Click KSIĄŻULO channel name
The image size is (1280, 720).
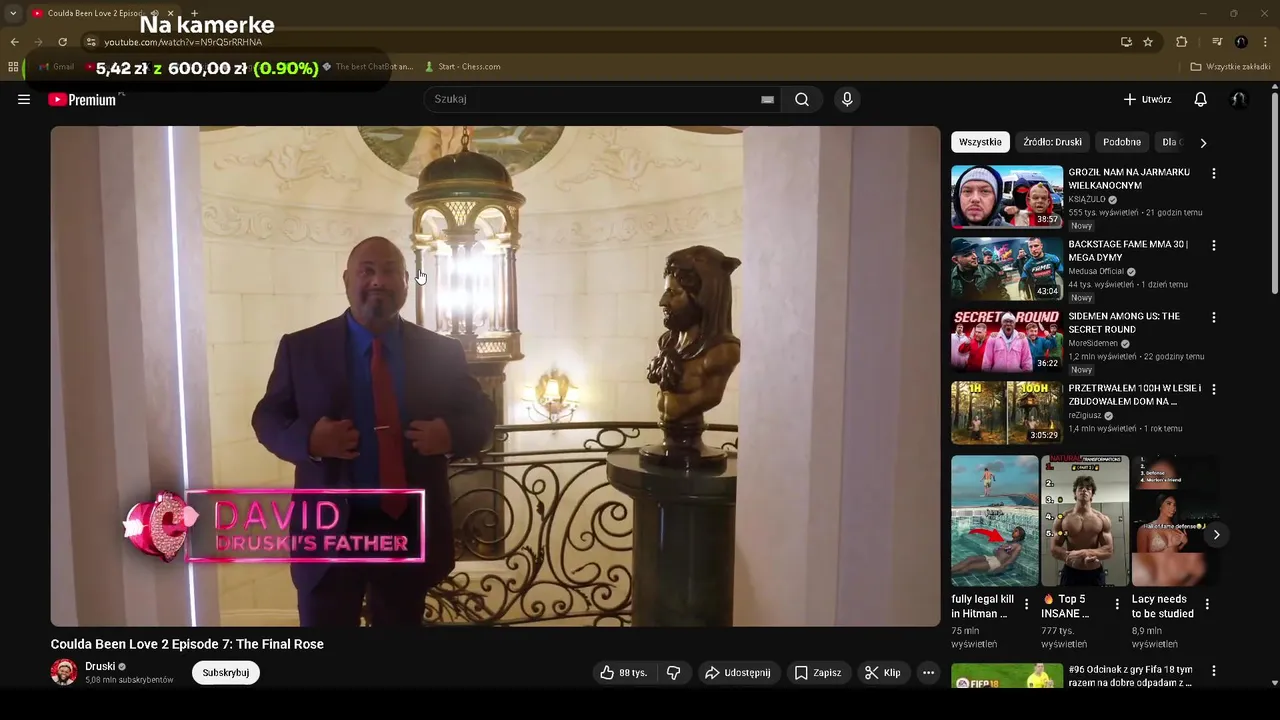1087,199
